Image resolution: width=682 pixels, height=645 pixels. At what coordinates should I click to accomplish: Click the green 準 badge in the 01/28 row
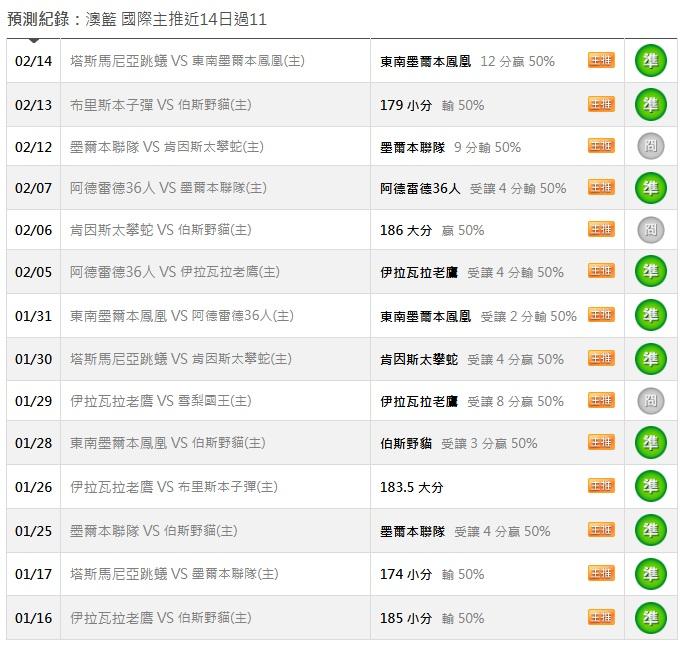point(651,443)
